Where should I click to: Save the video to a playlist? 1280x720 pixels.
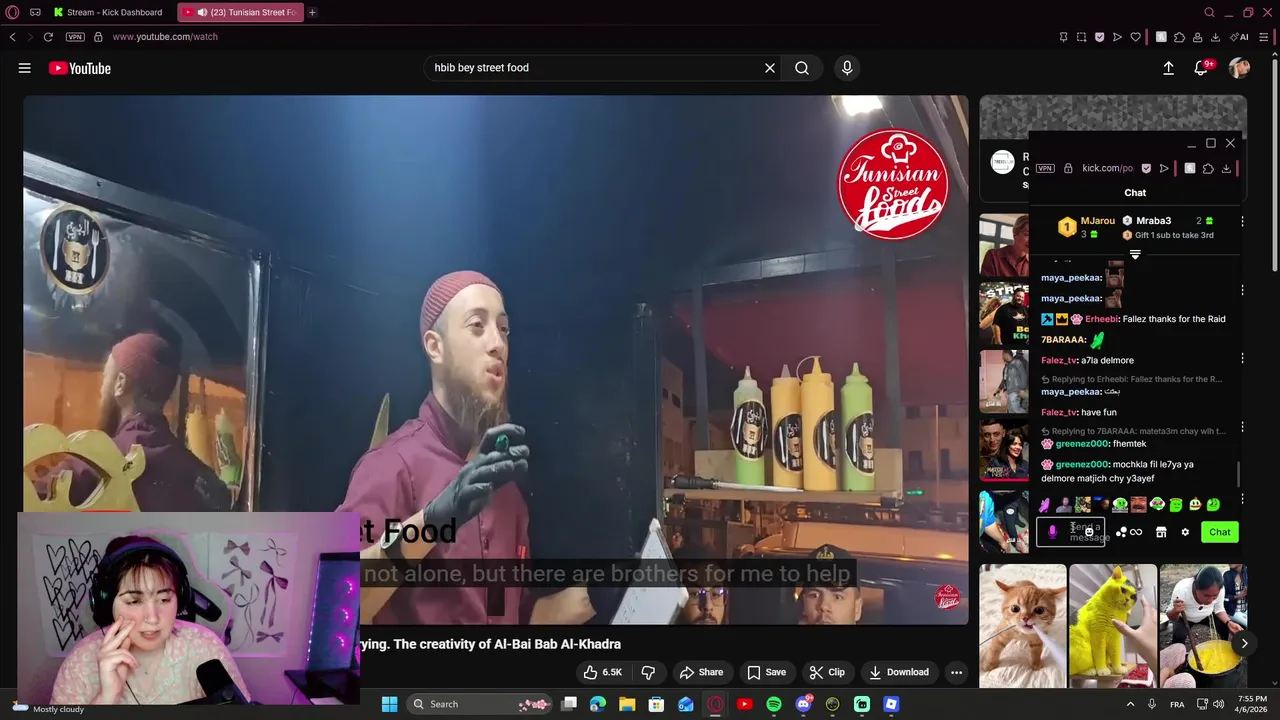pos(767,672)
